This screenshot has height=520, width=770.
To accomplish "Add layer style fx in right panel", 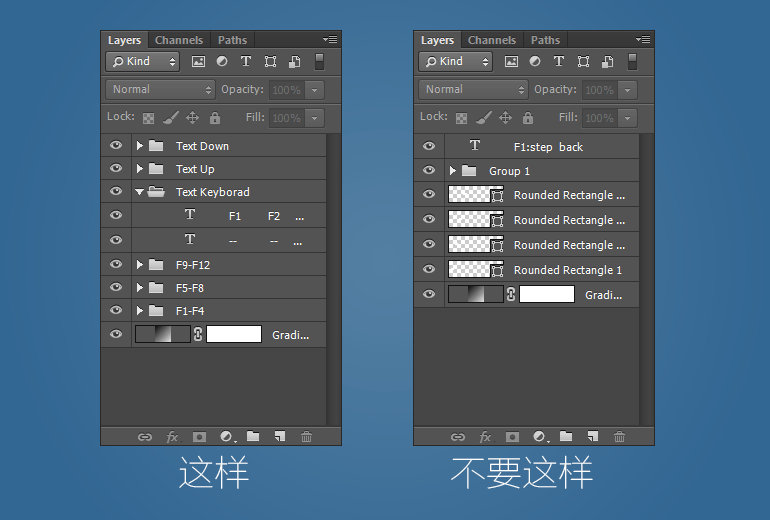I will click(485, 437).
